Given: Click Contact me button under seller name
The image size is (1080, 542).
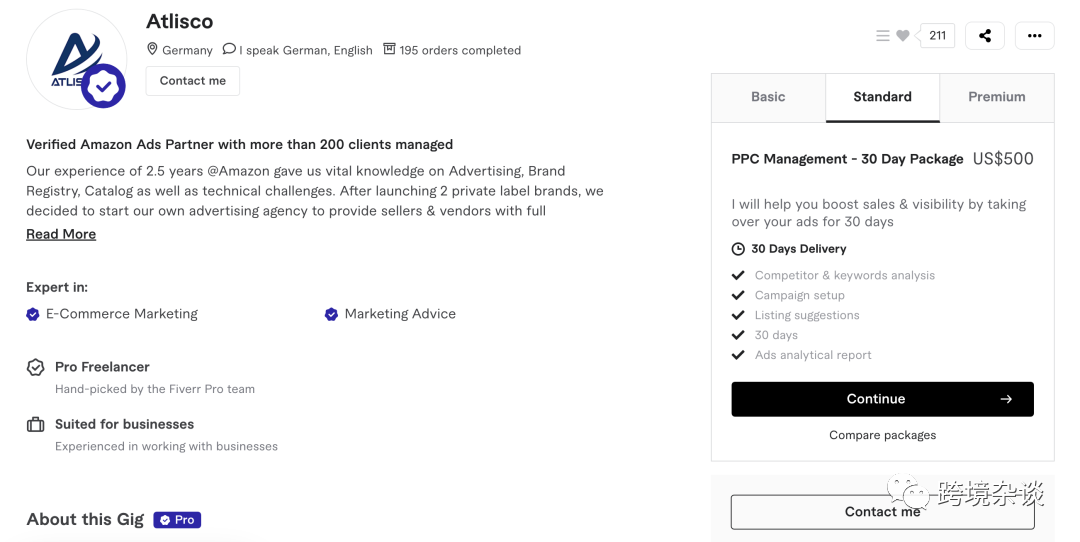Looking at the screenshot, I should coord(192,81).
